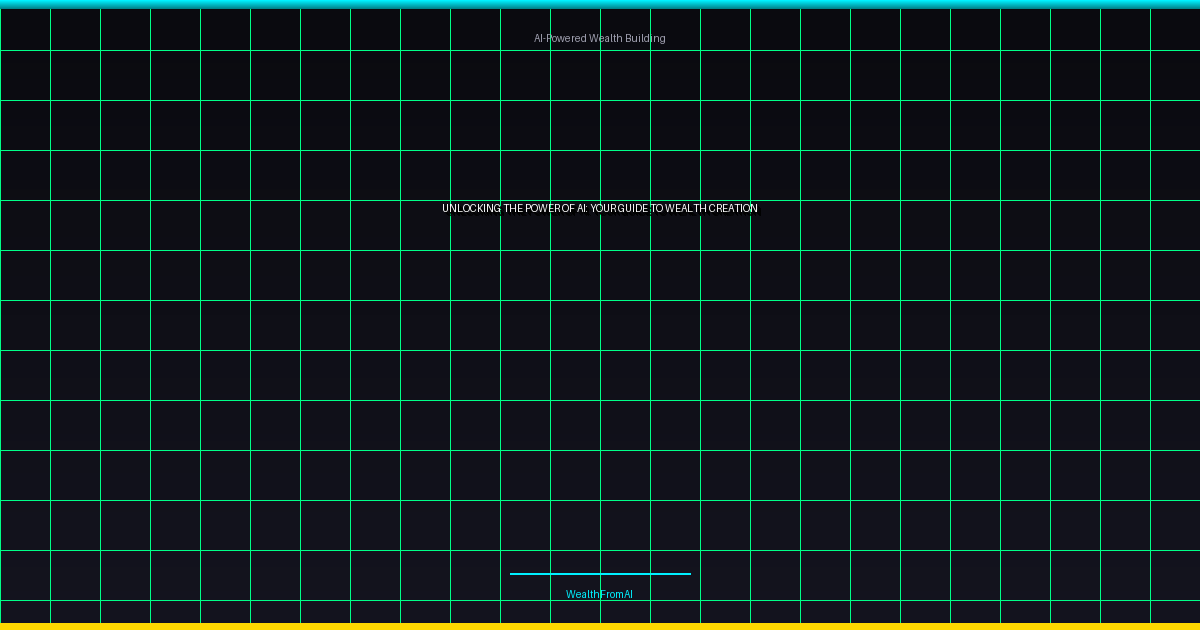Click the word "THE" in the headline
This screenshot has width=1200, height=630.
coord(513,209)
